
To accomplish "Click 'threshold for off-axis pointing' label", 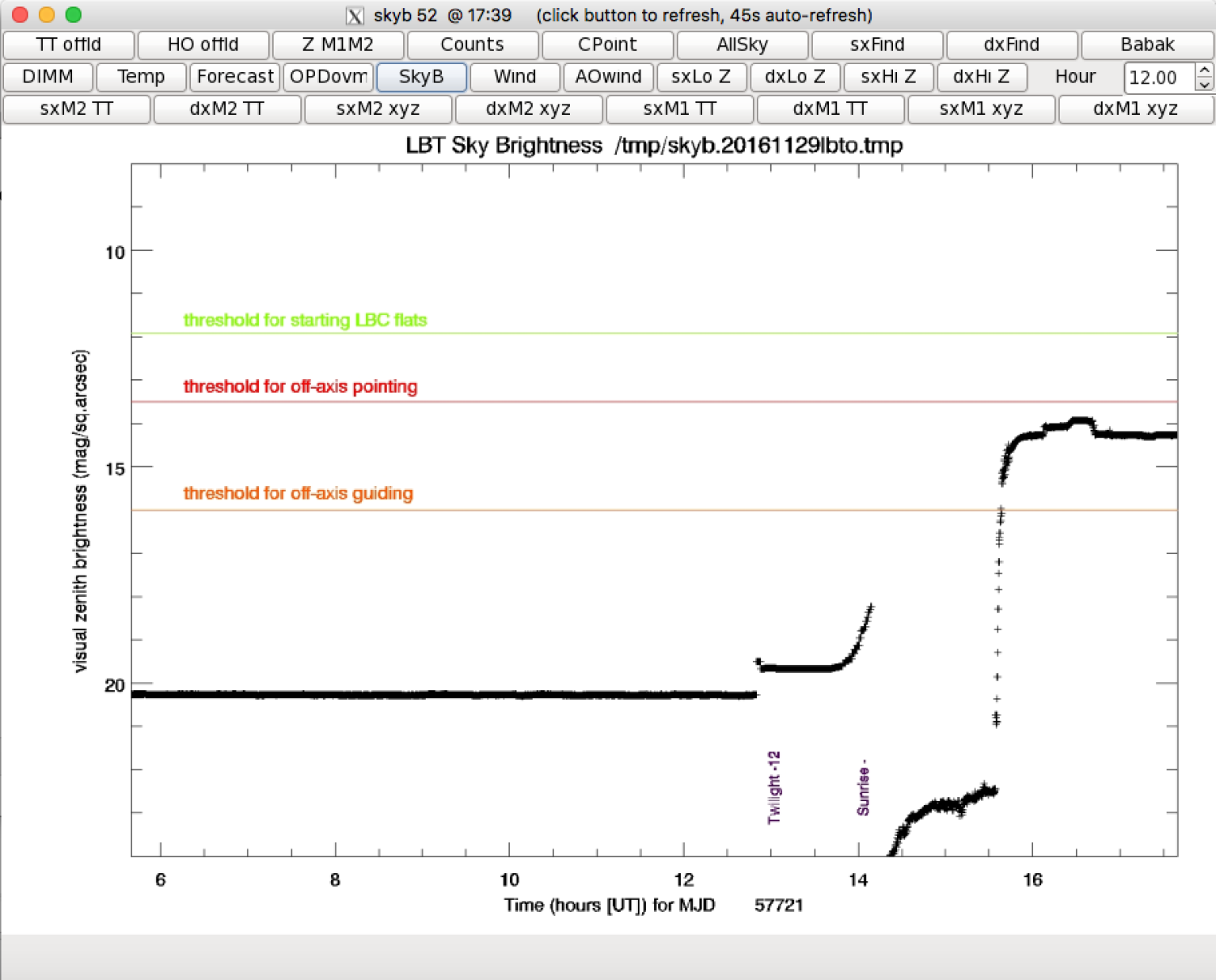I will (300, 386).
